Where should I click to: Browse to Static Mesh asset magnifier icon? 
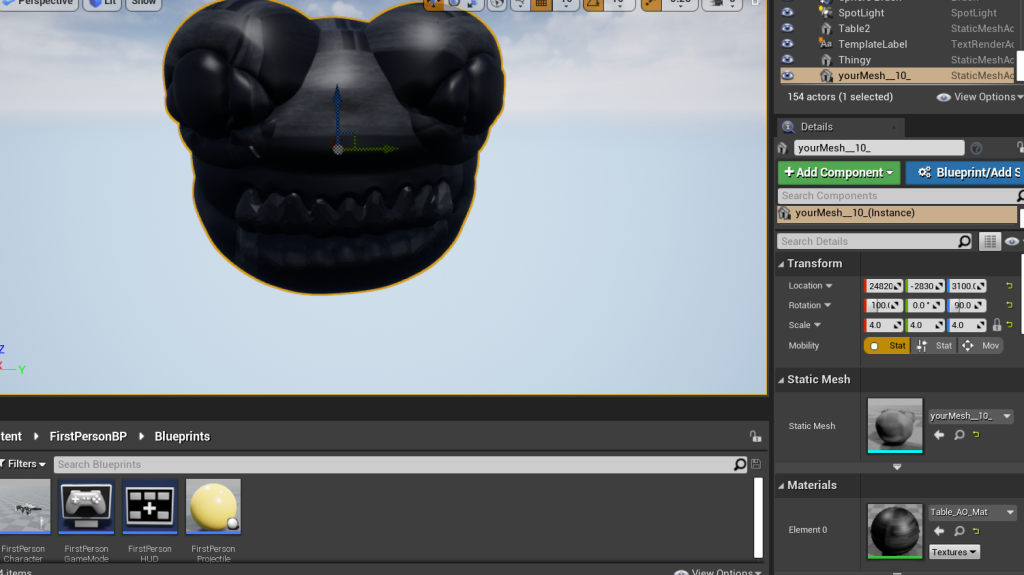tap(958, 435)
